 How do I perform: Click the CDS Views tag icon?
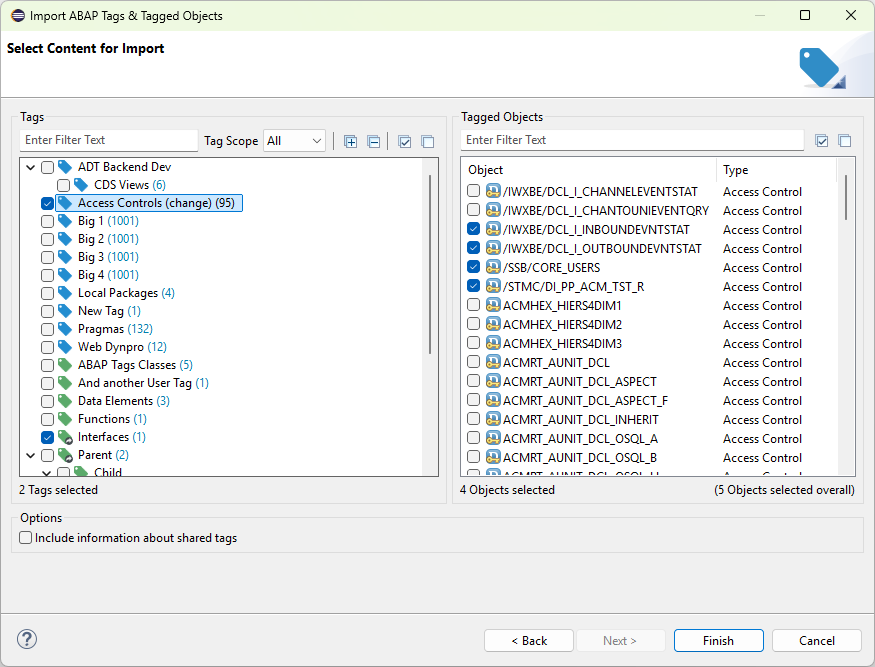click(81, 185)
